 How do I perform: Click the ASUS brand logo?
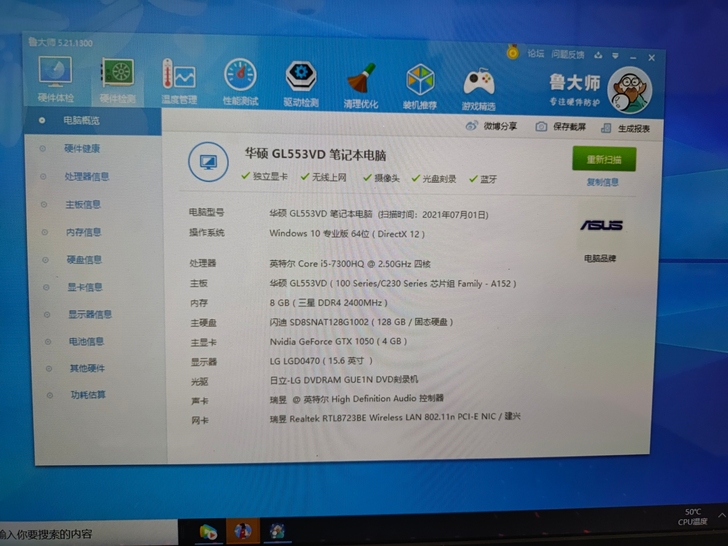(602, 225)
